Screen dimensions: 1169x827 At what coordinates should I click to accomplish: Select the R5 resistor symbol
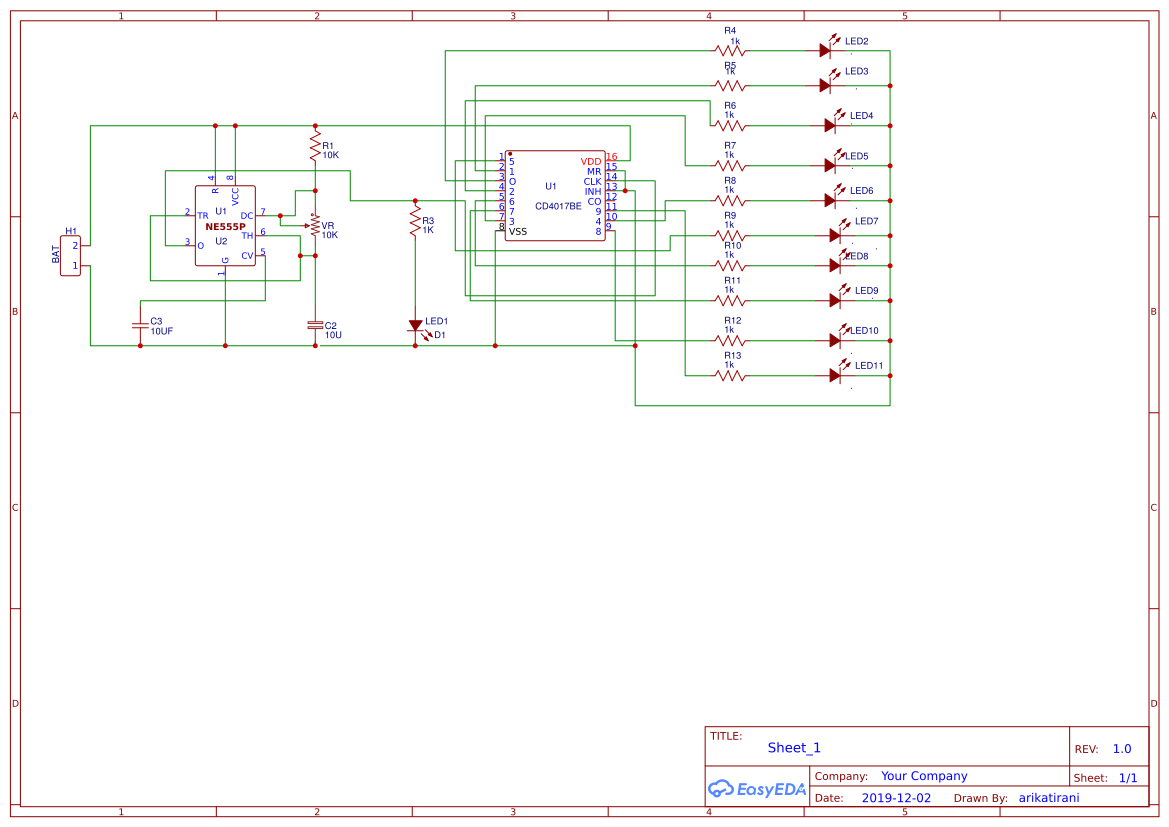(730, 86)
